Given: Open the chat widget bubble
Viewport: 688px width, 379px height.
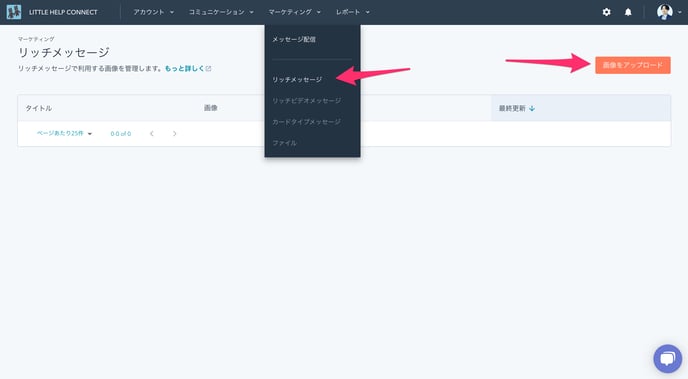Looking at the screenshot, I should (667, 358).
